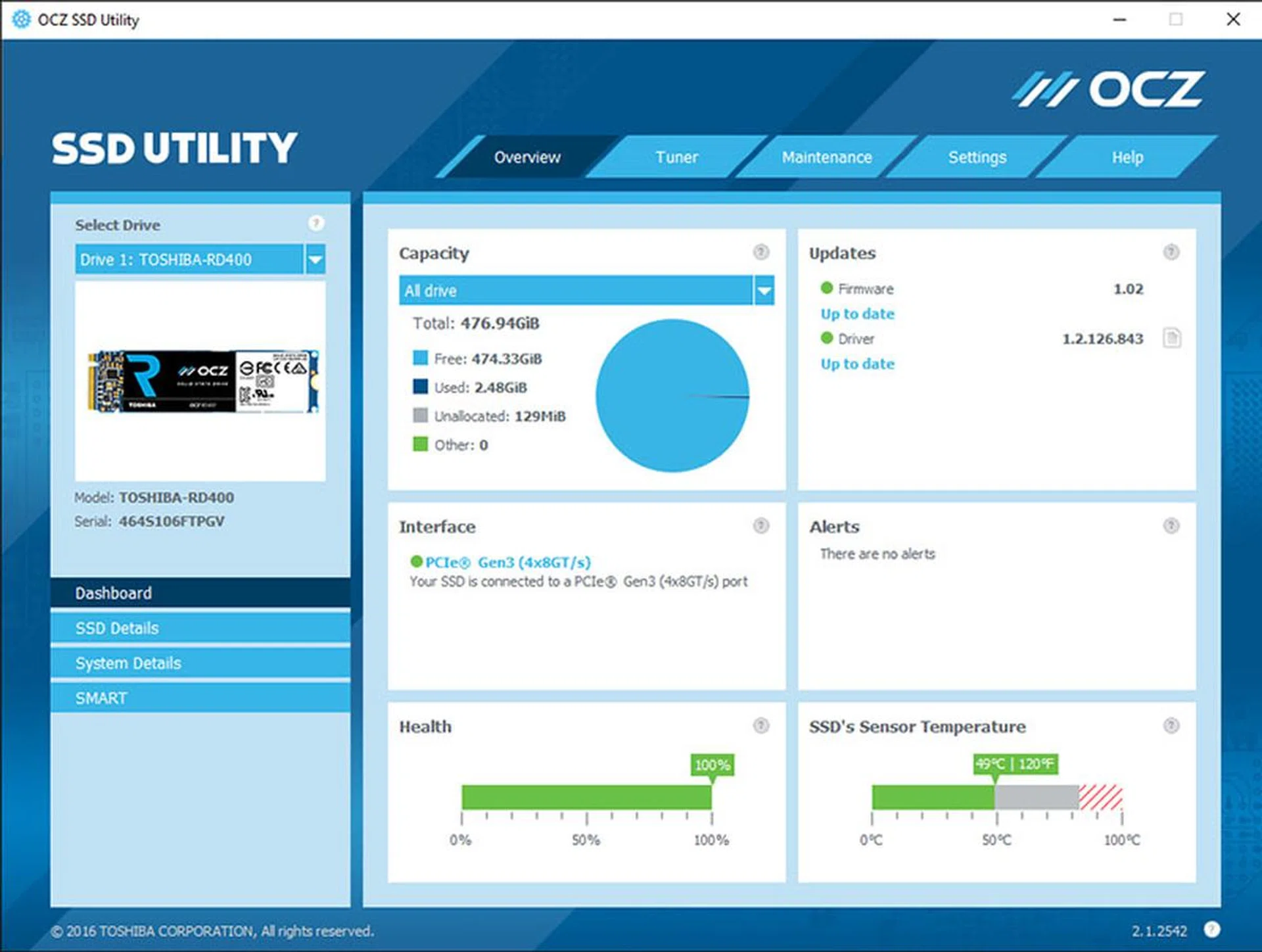Screen dimensions: 1262x952
Task: Open the Maintenance tab
Action: (827, 157)
